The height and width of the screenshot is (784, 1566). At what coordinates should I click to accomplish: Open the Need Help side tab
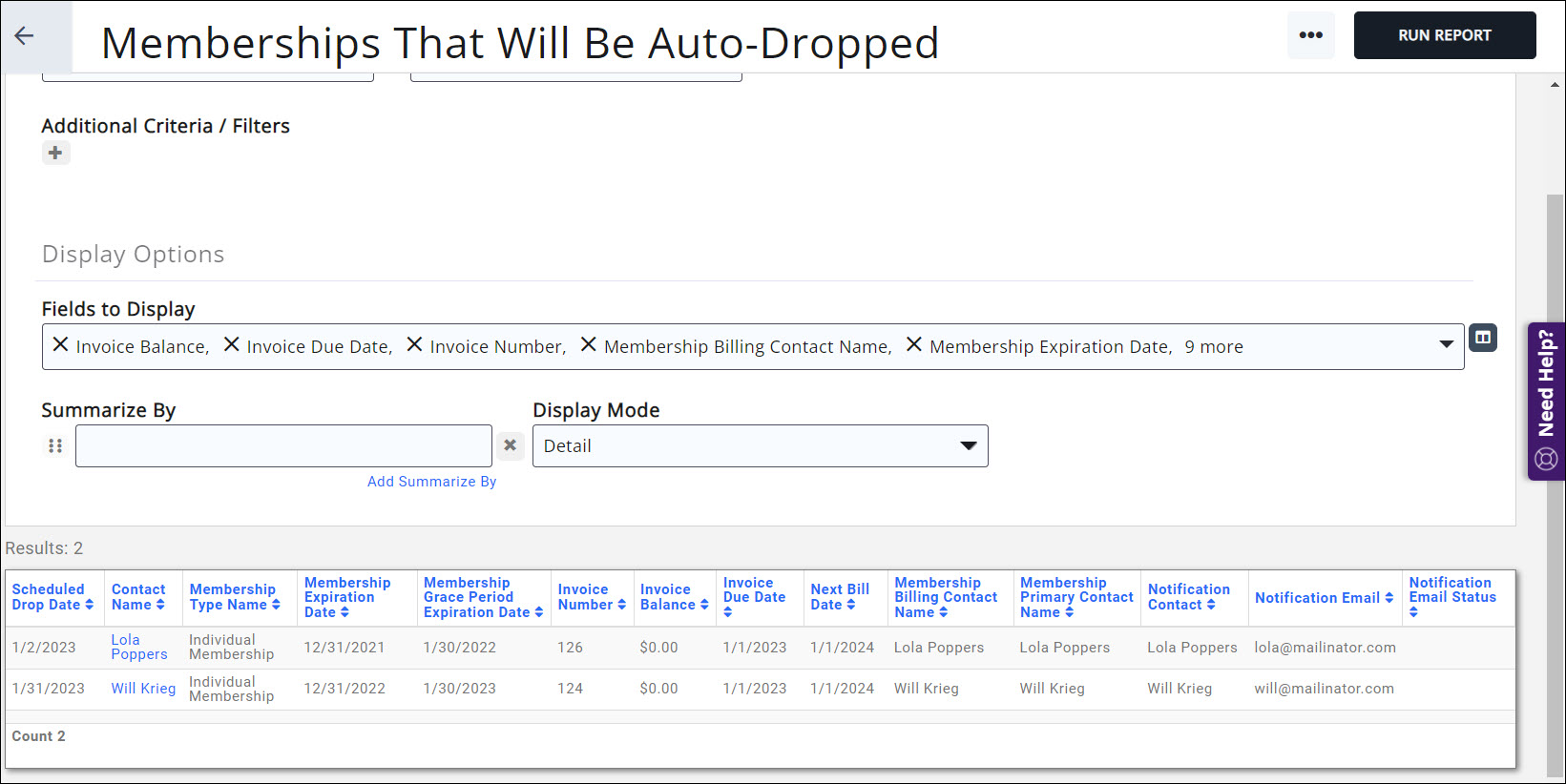(1546, 401)
